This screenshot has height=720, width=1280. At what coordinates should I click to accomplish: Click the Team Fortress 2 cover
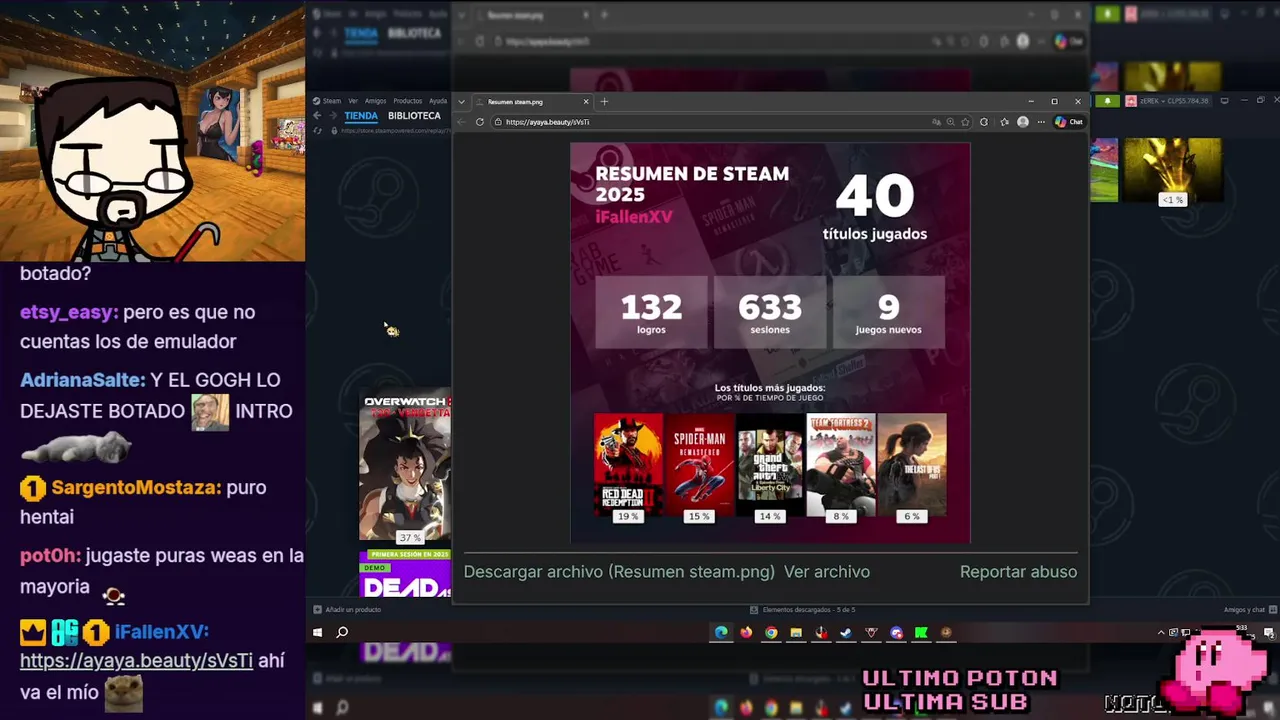pyautogui.click(x=841, y=465)
